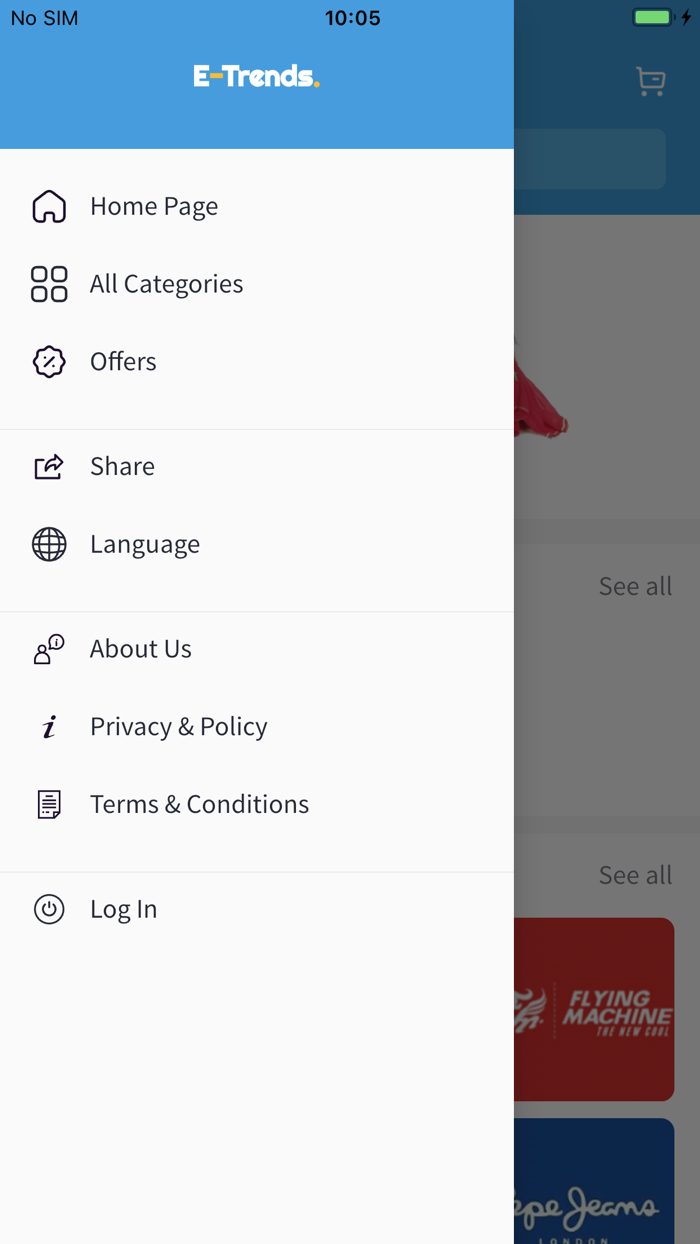This screenshot has height=1244, width=700.
Task: Tap the Terms & Conditions document icon
Action: 48,803
